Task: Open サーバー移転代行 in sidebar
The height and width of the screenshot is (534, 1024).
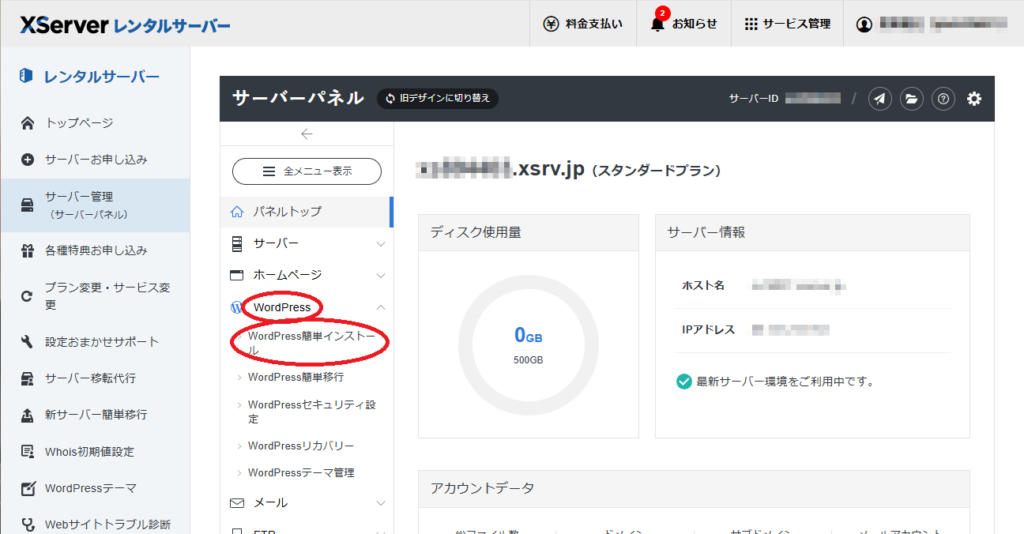Action: (x=90, y=378)
